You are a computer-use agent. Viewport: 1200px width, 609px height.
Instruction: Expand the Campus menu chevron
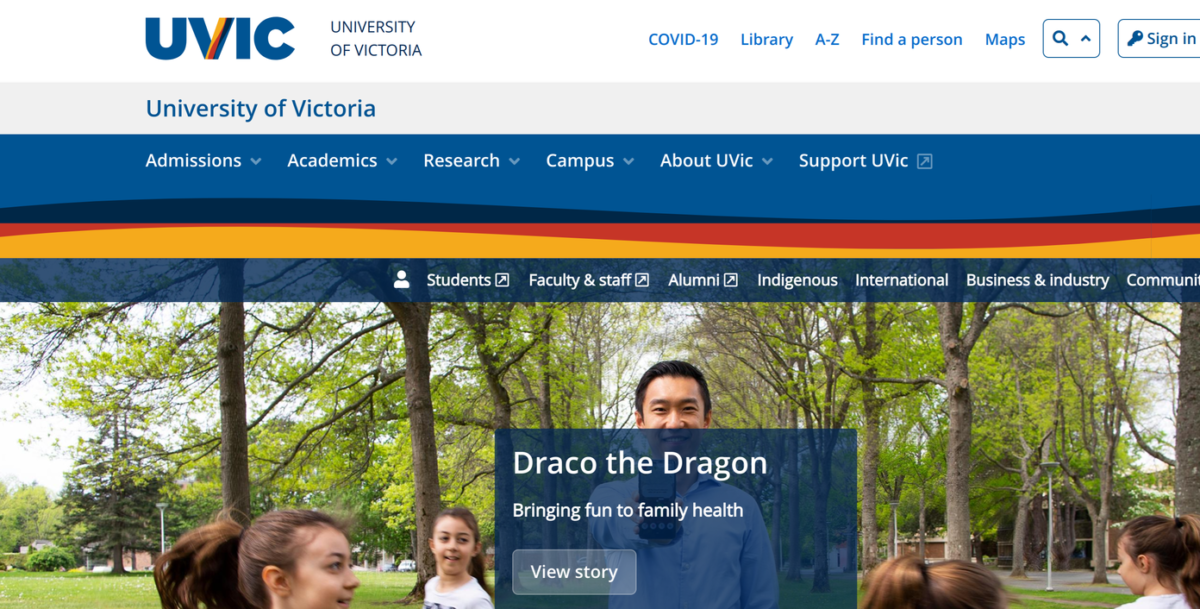[x=628, y=162]
